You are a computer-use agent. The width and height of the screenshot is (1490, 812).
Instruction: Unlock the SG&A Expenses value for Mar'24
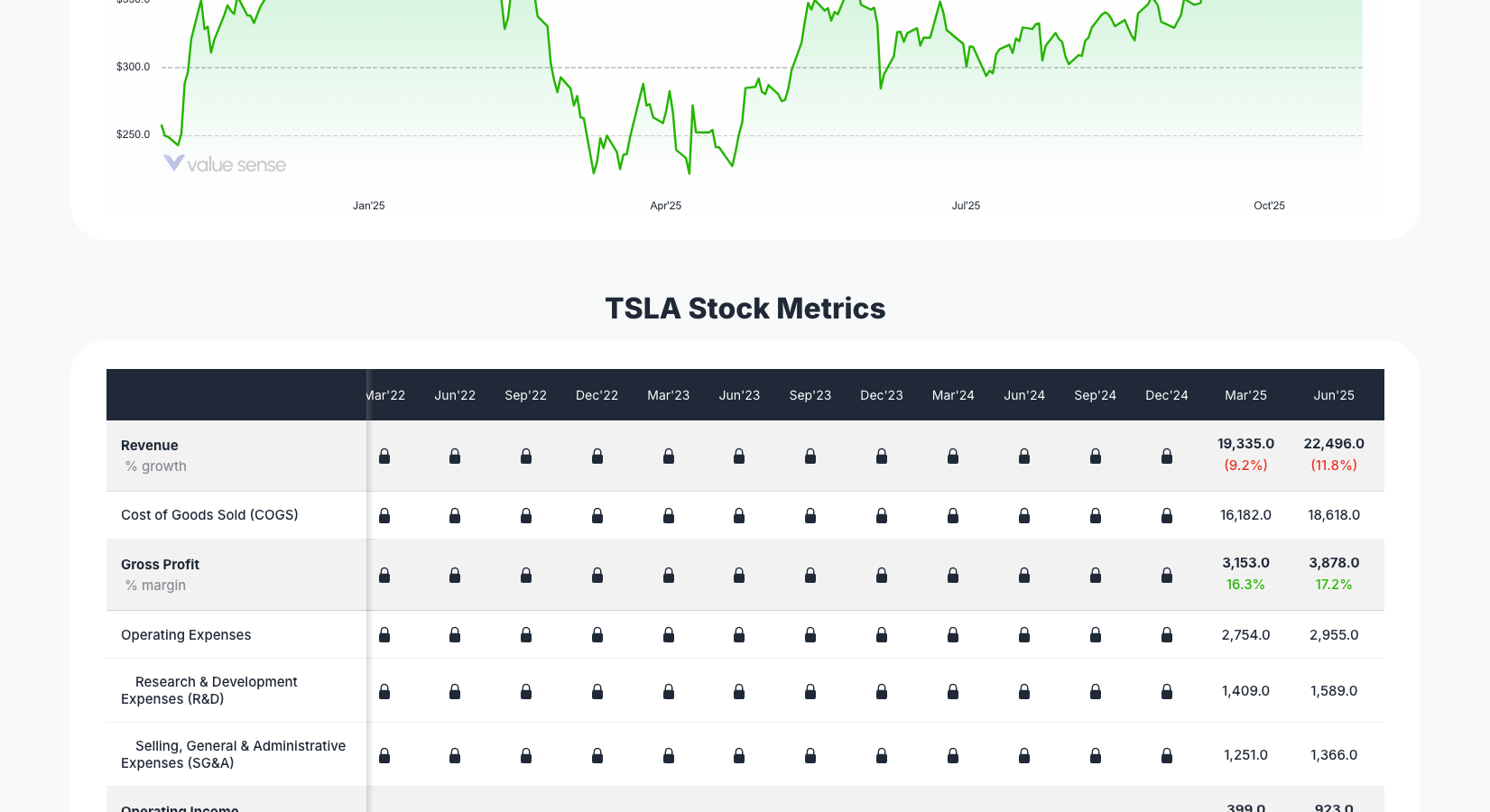(x=953, y=755)
